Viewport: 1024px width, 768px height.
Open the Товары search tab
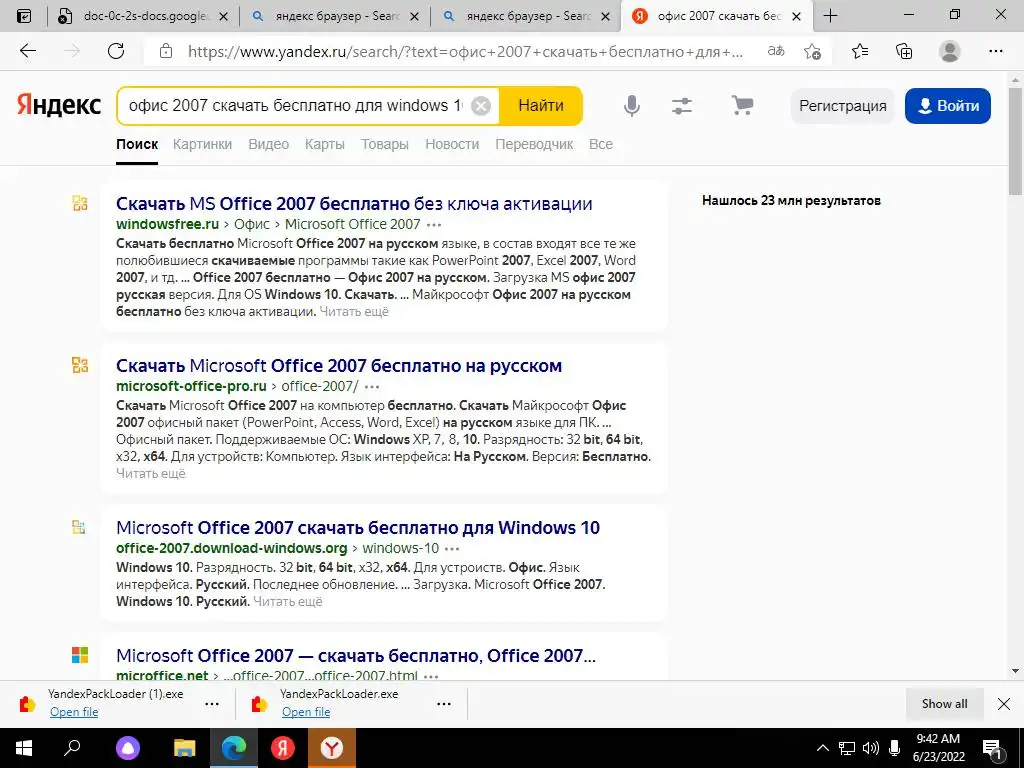385,144
